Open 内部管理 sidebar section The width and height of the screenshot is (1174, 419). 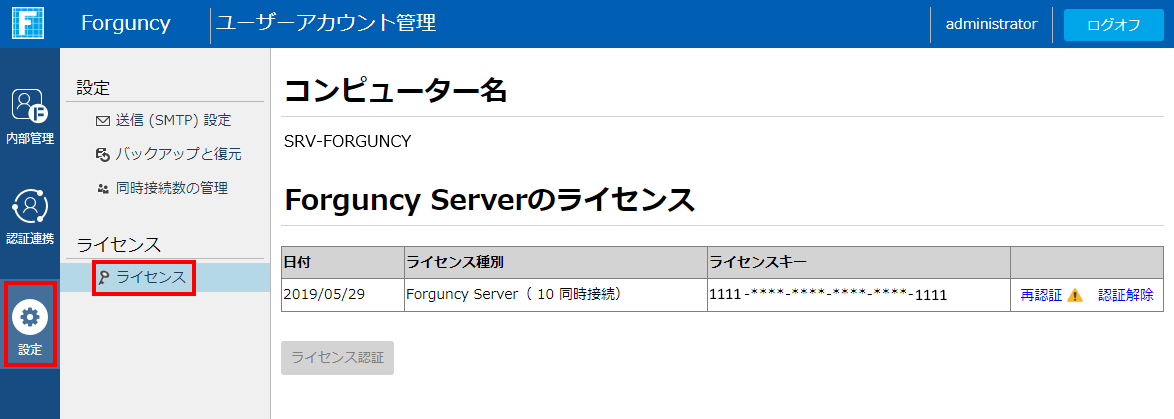pyautogui.click(x=30, y=117)
